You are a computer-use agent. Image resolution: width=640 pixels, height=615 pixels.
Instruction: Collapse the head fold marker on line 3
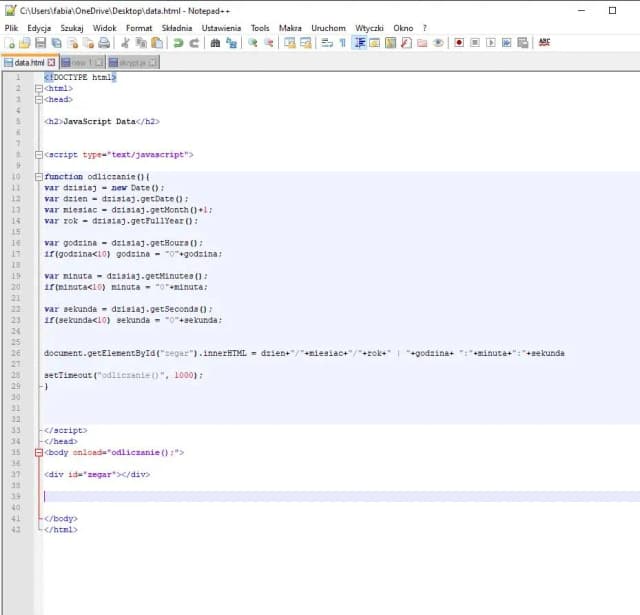[x=39, y=100]
